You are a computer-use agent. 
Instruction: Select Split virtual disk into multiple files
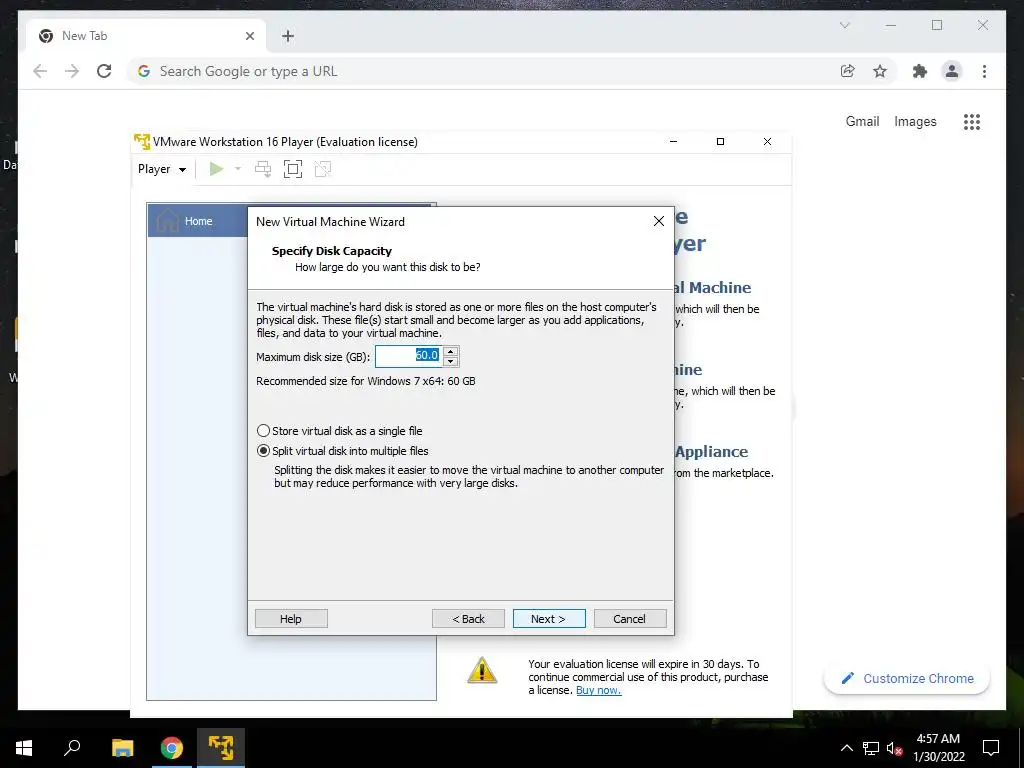click(x=343, y=451)
